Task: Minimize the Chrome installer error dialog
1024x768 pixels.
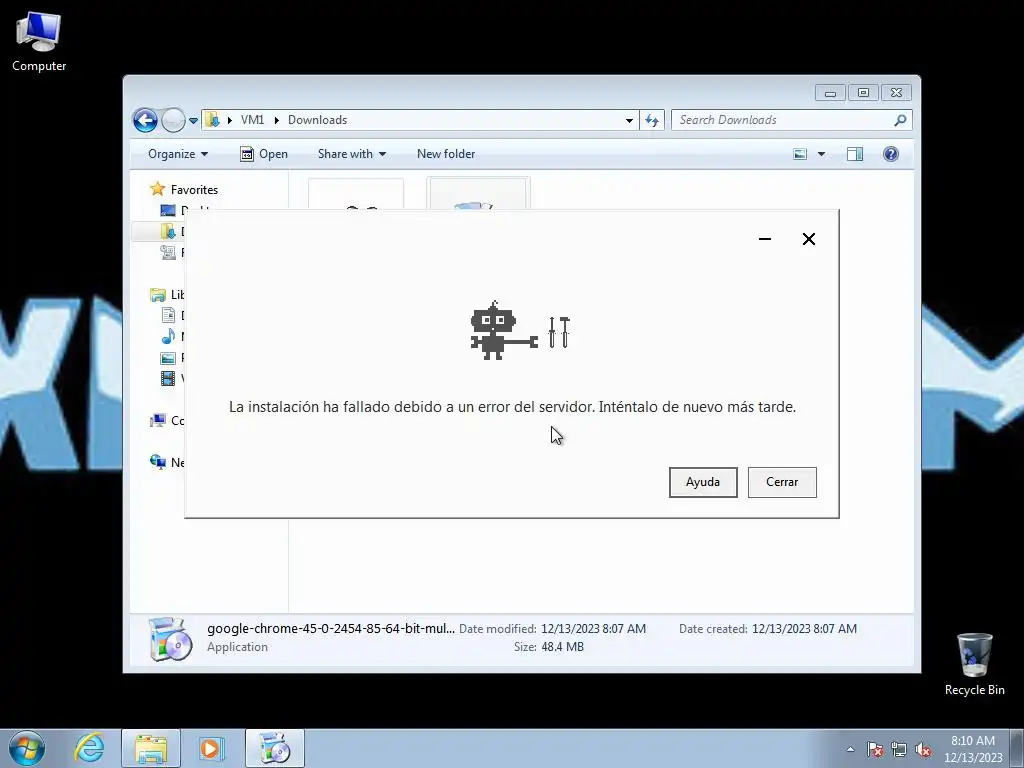Action: (765, 239)
